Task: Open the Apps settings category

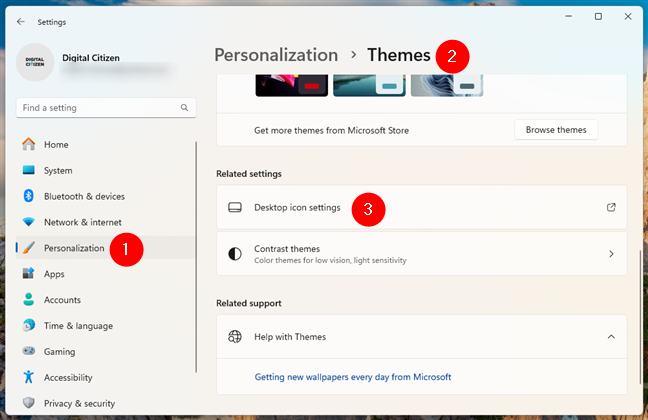Action: point(105,274)
